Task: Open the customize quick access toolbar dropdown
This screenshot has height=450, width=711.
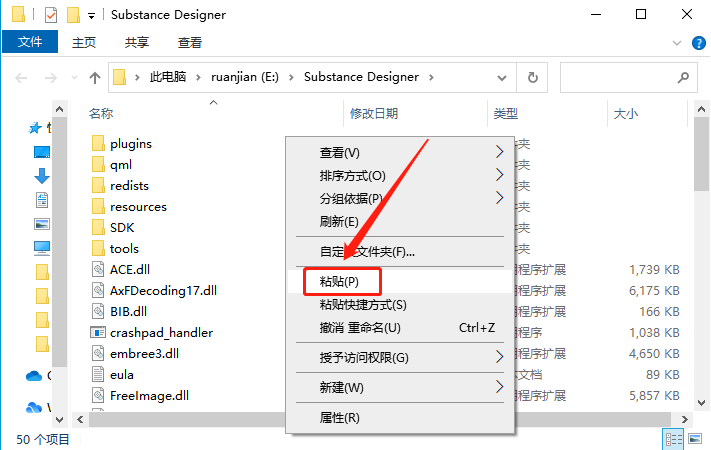Action: click(91, 16)
